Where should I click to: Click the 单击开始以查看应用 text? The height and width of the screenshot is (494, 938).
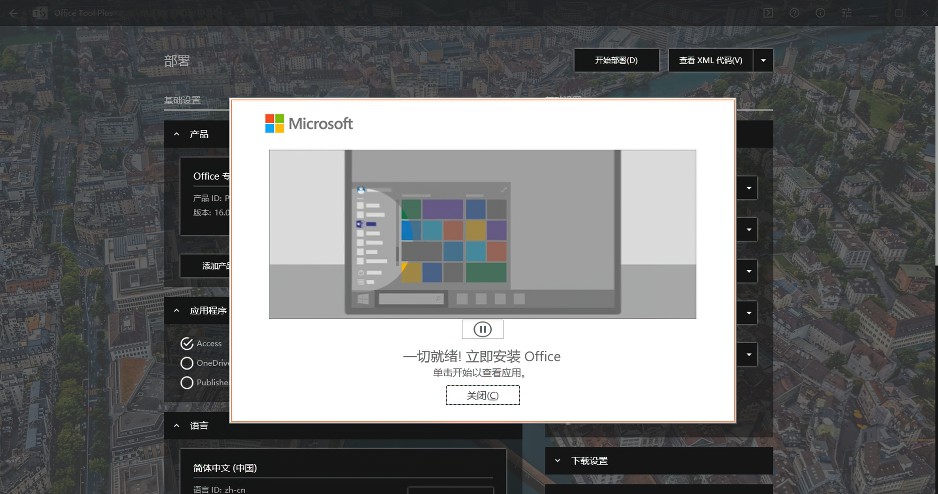coord(479,373)
